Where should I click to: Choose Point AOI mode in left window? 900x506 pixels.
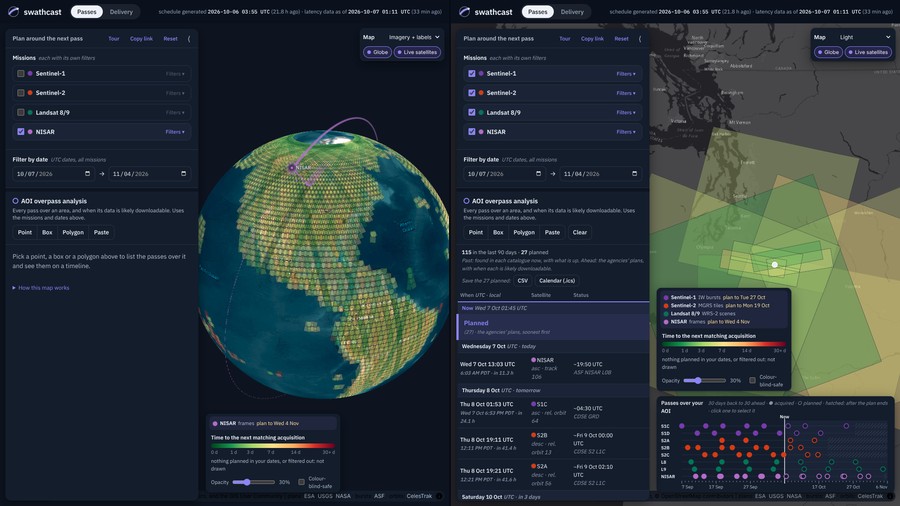pyautogui.click(x=25, y=232)
